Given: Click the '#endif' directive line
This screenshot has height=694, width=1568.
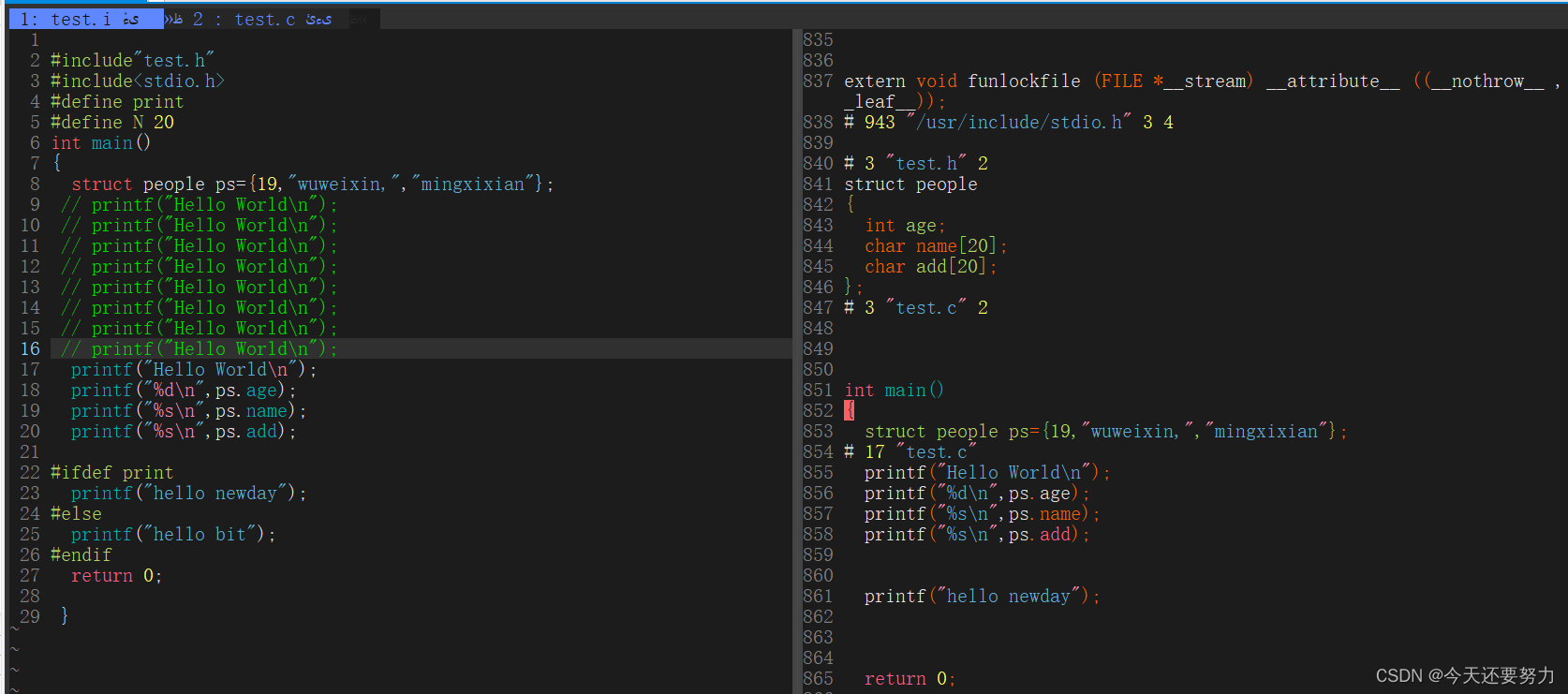Looking at the screenshot, I should pyautogui.click(x=81, y=555).
